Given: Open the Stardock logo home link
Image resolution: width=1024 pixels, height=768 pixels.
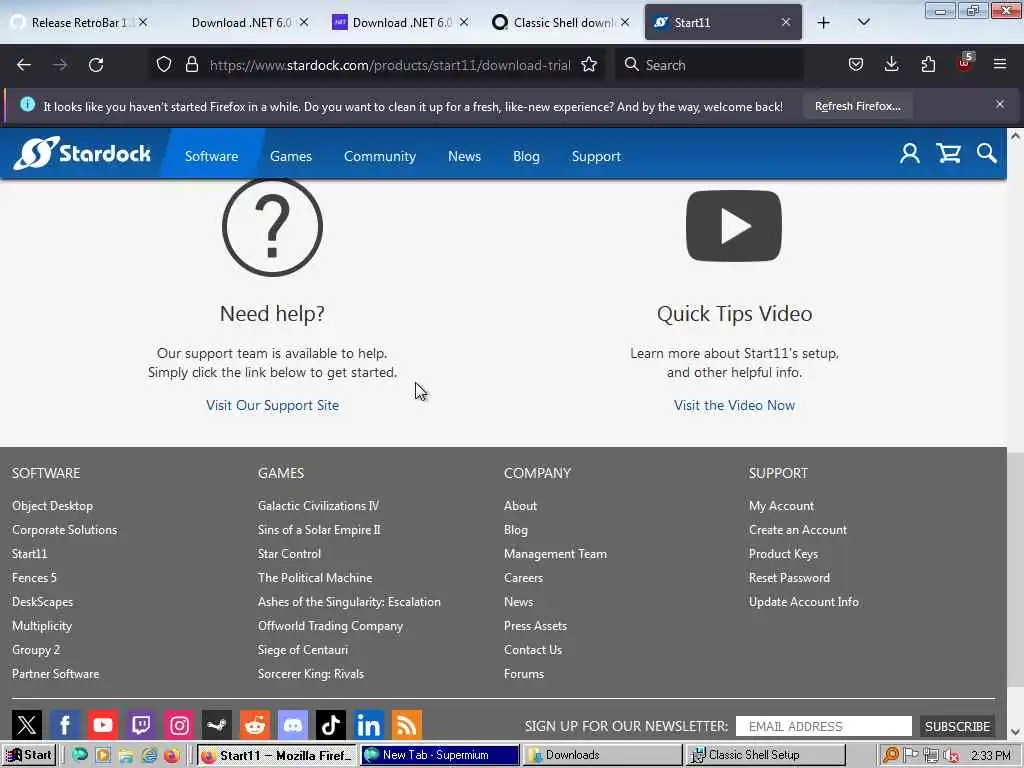Looking at the screenshot, I should click(x=82, y=153).
